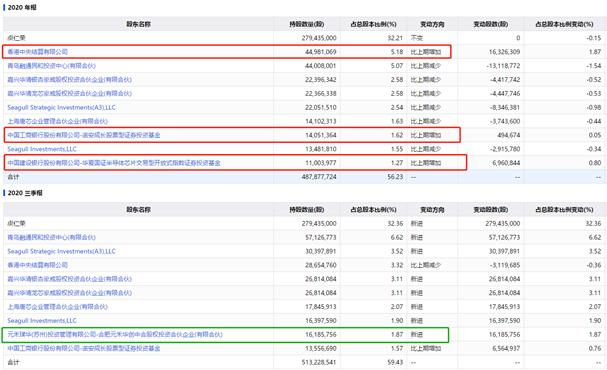Viewport: 607px width, 370px height.
Task: Click the total percentage 59.43
Action: tap(395, 362)
